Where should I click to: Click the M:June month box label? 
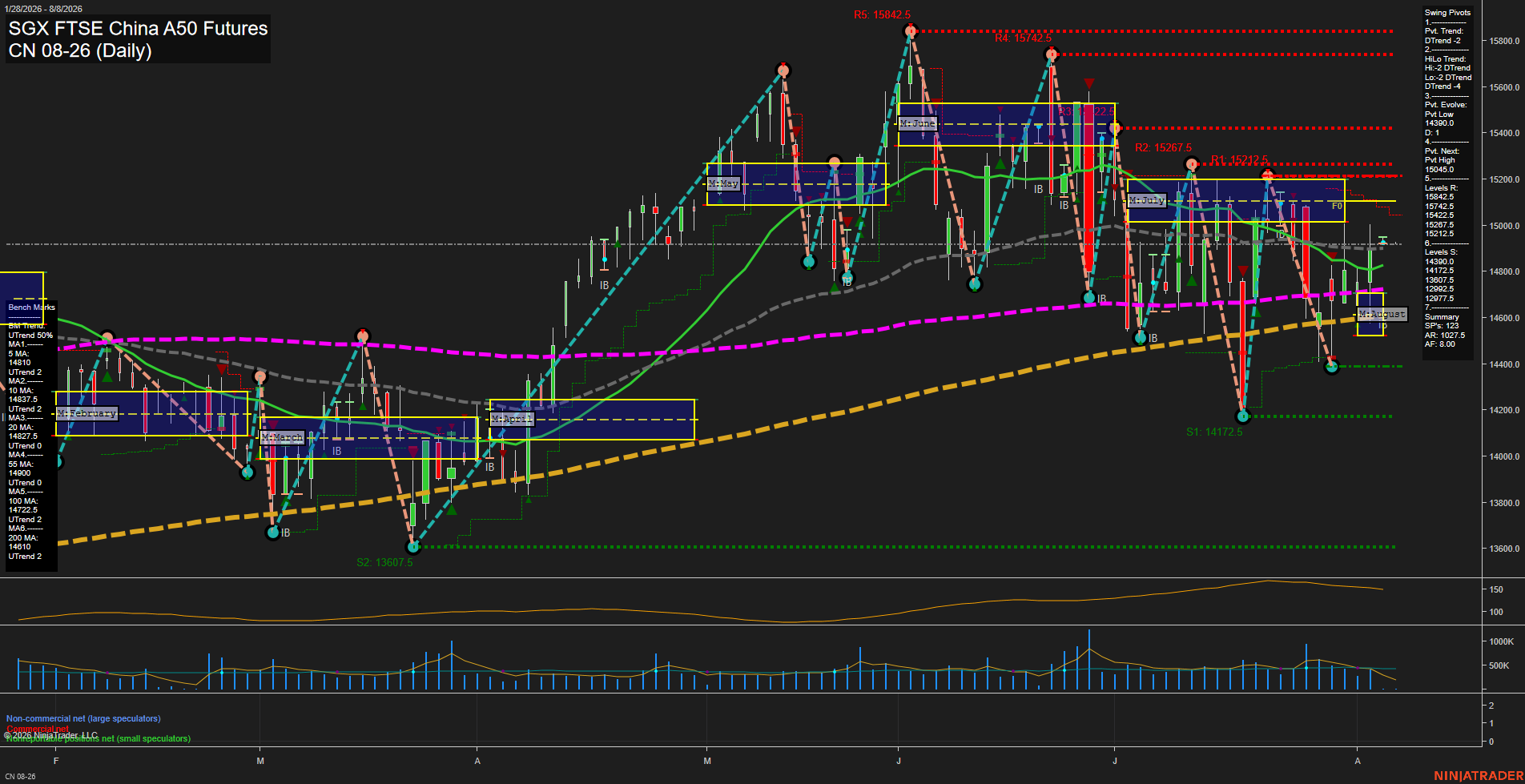918,123
